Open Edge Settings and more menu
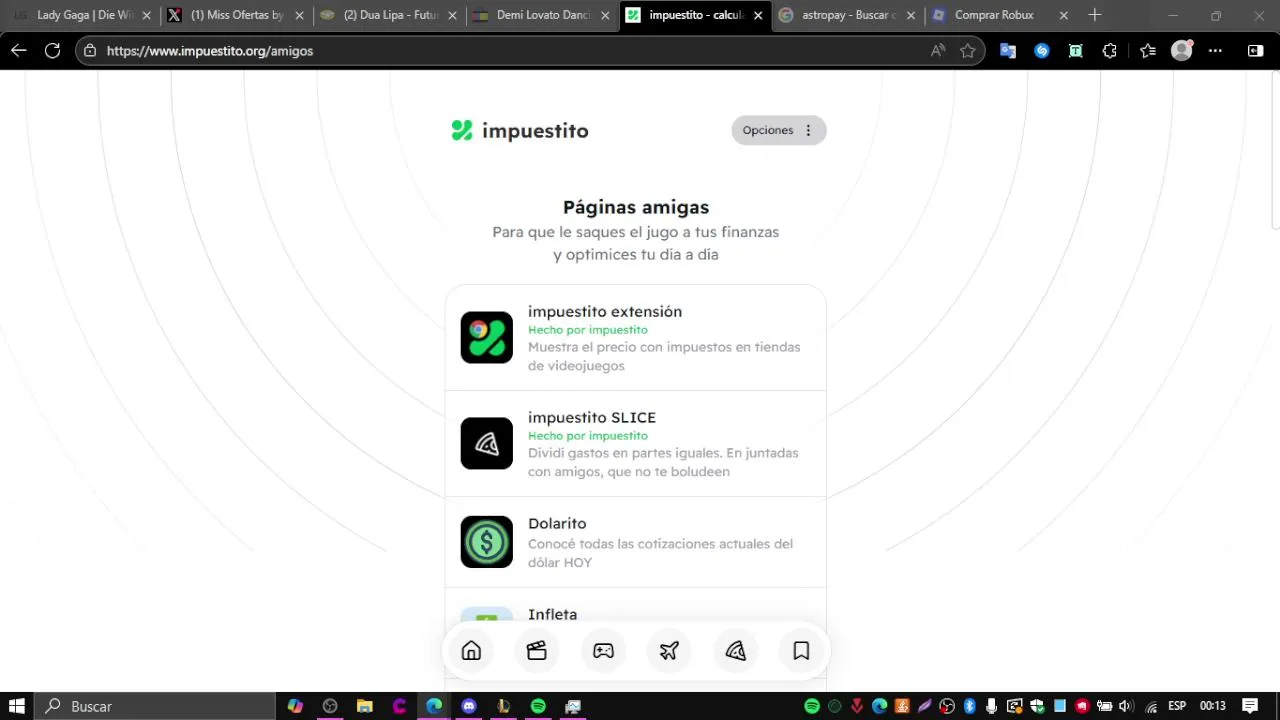 1215,50
